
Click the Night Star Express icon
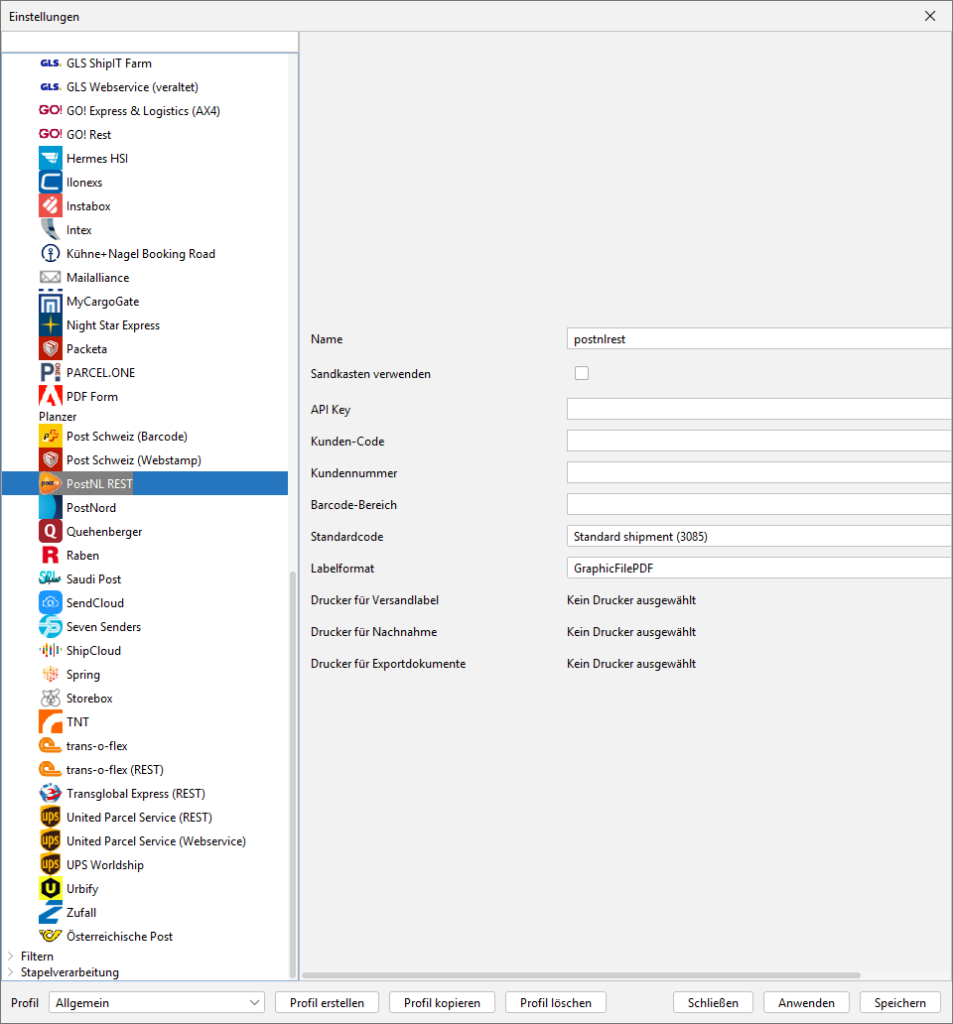pyautogui.click(x=50, y=325)
